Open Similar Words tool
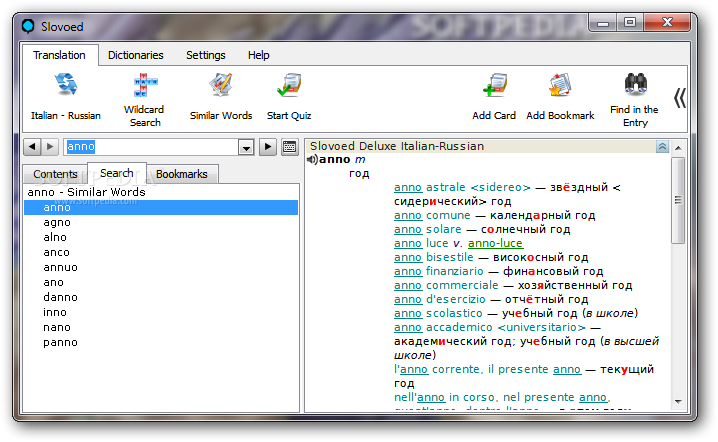718x442 pixels. pyautogui.click(x=221, y=85)
